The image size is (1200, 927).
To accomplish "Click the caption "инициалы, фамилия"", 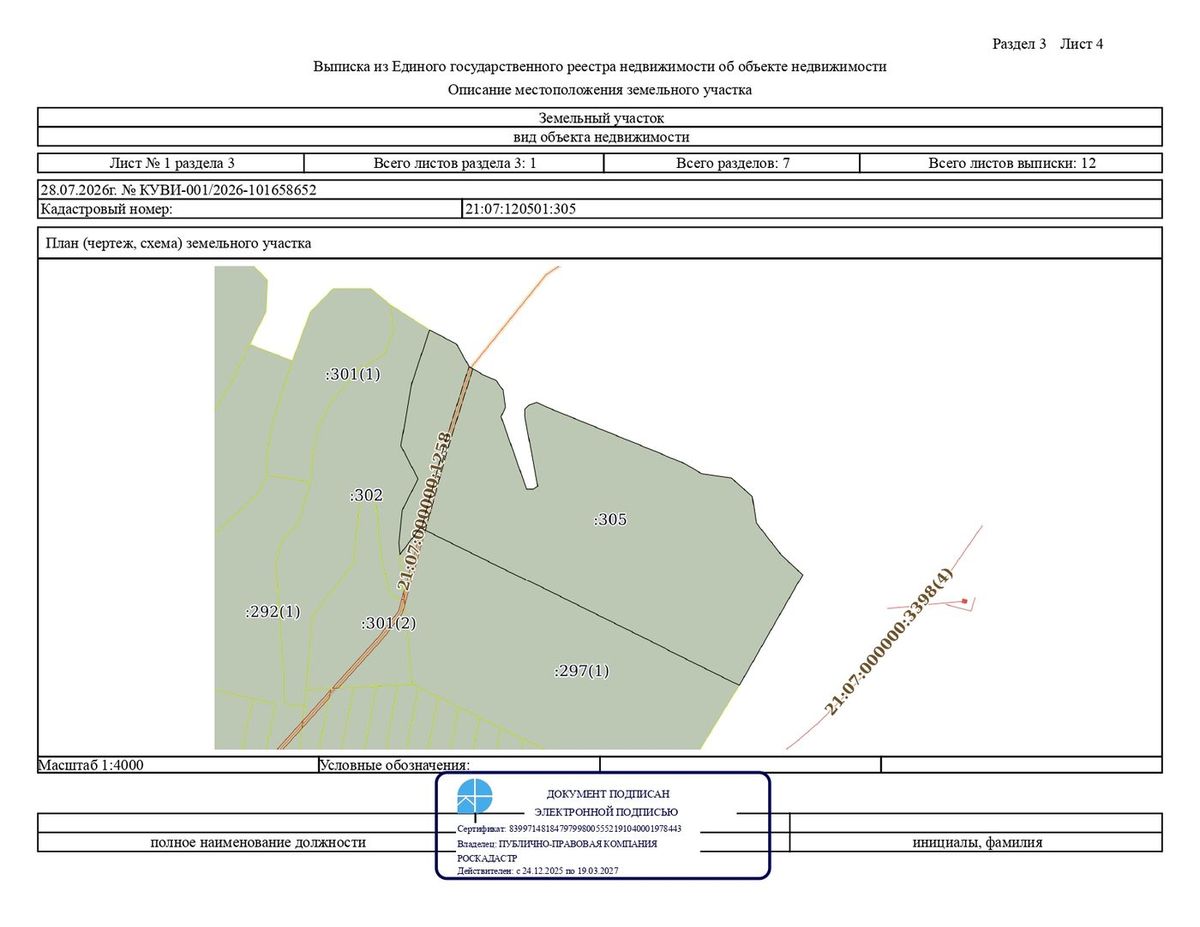I will pyautogui.click(x=977, y=842).
